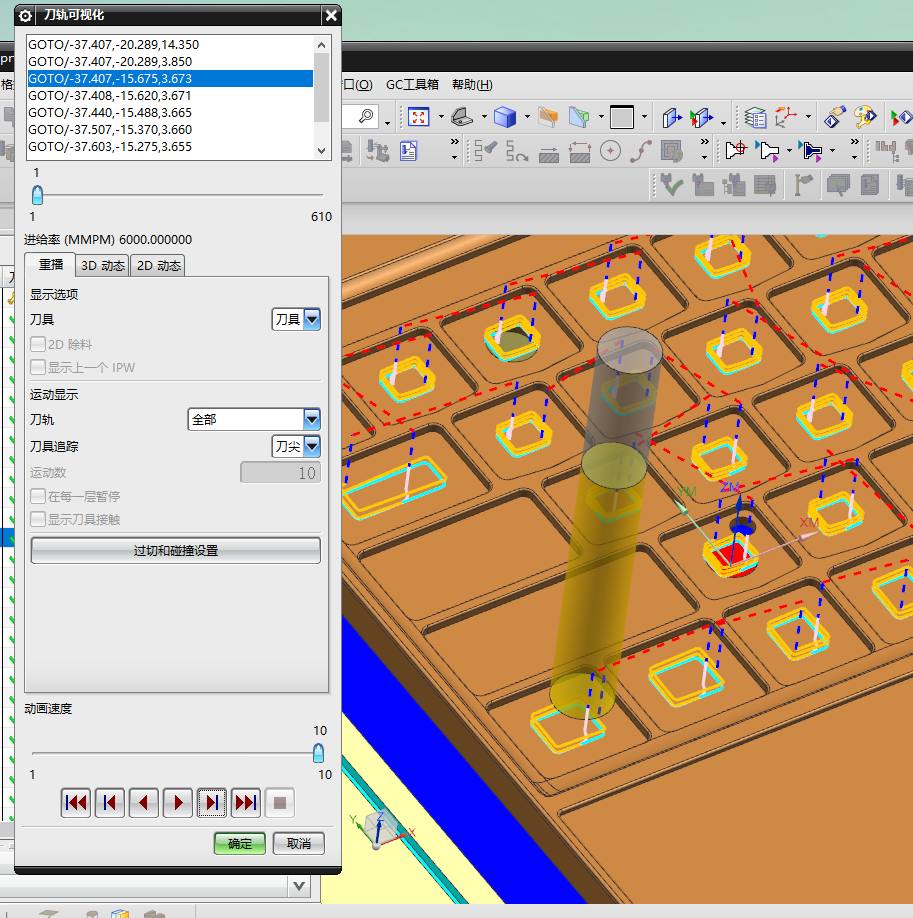Select line GOTO/-37.603,-15.275,3.655
The image size is (913, 918).
pyautogui.click(x=170, y=146)
